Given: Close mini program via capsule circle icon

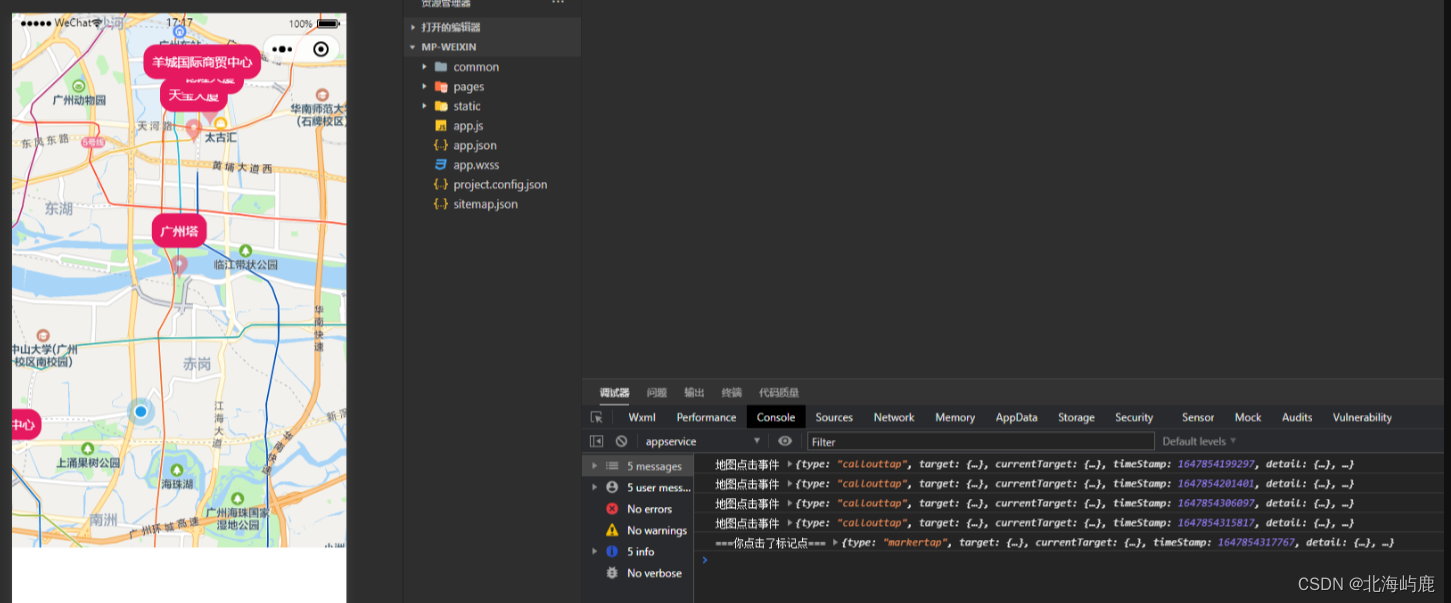Looking at the screenshot, I should [x=321, y=49].
